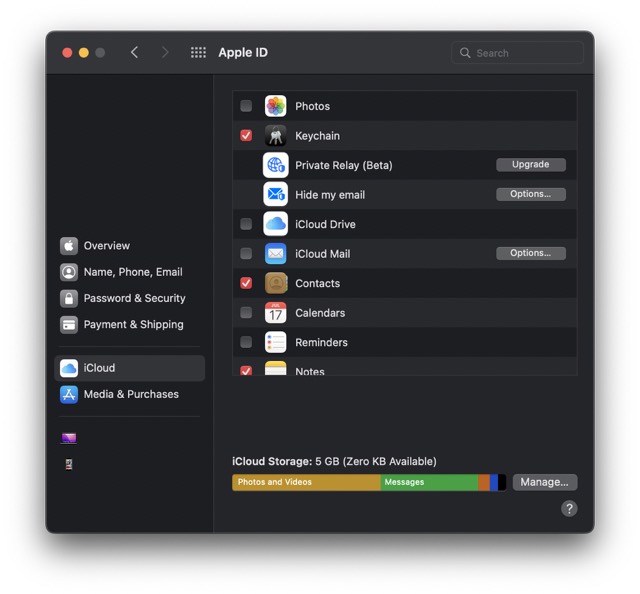Click the Contacts book icon
This screenshot has height=594, width=640.
pyautogui.click(x=276, y=283)
